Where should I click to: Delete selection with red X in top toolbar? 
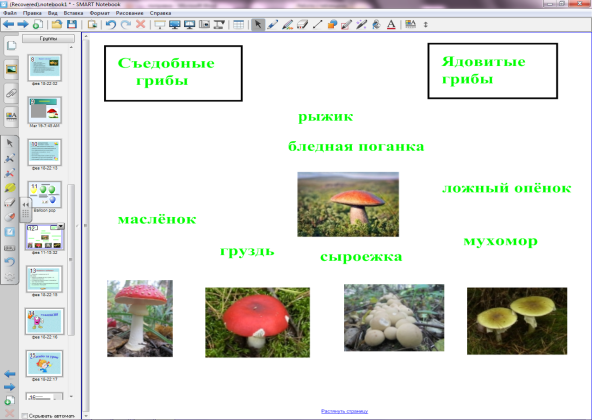[140, 25]
